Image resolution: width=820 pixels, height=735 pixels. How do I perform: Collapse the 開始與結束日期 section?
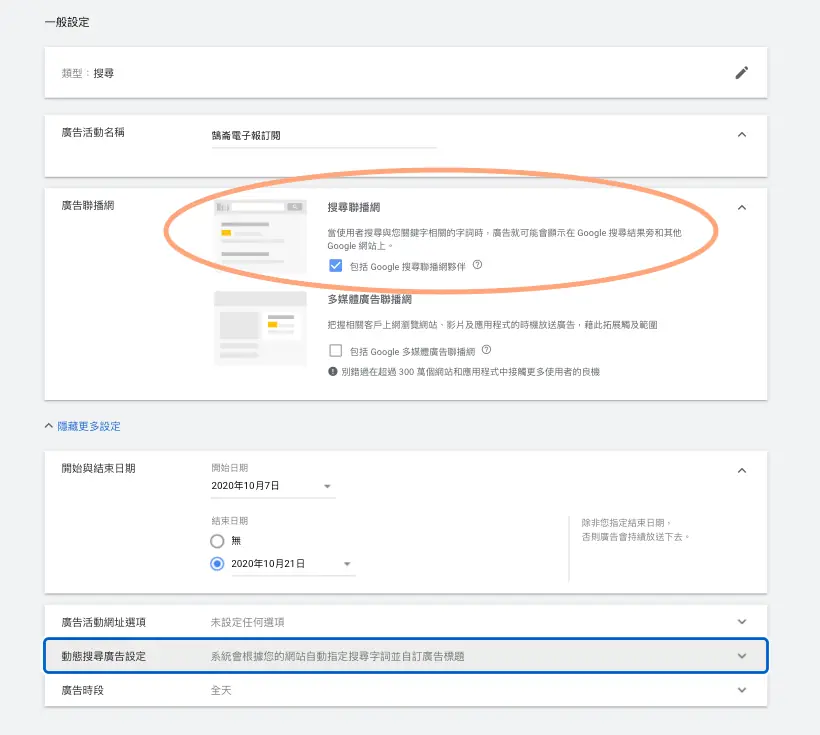pos(742,471)
